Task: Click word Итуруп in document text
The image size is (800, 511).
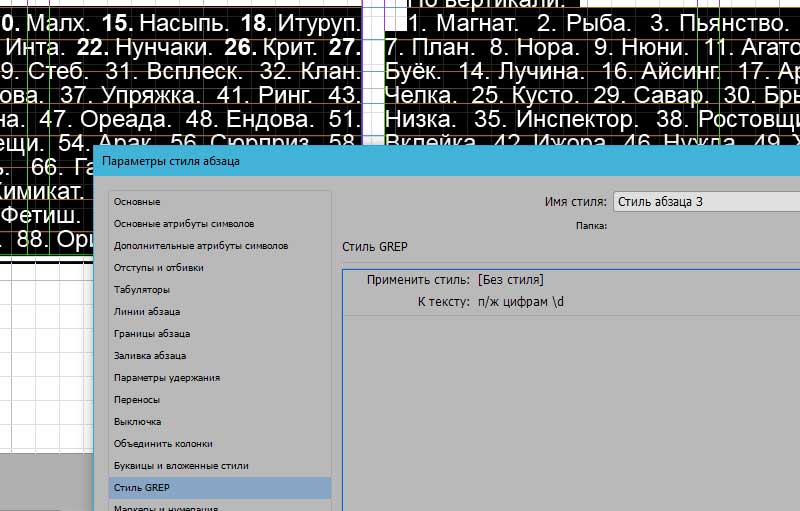Action: [317, 23]
